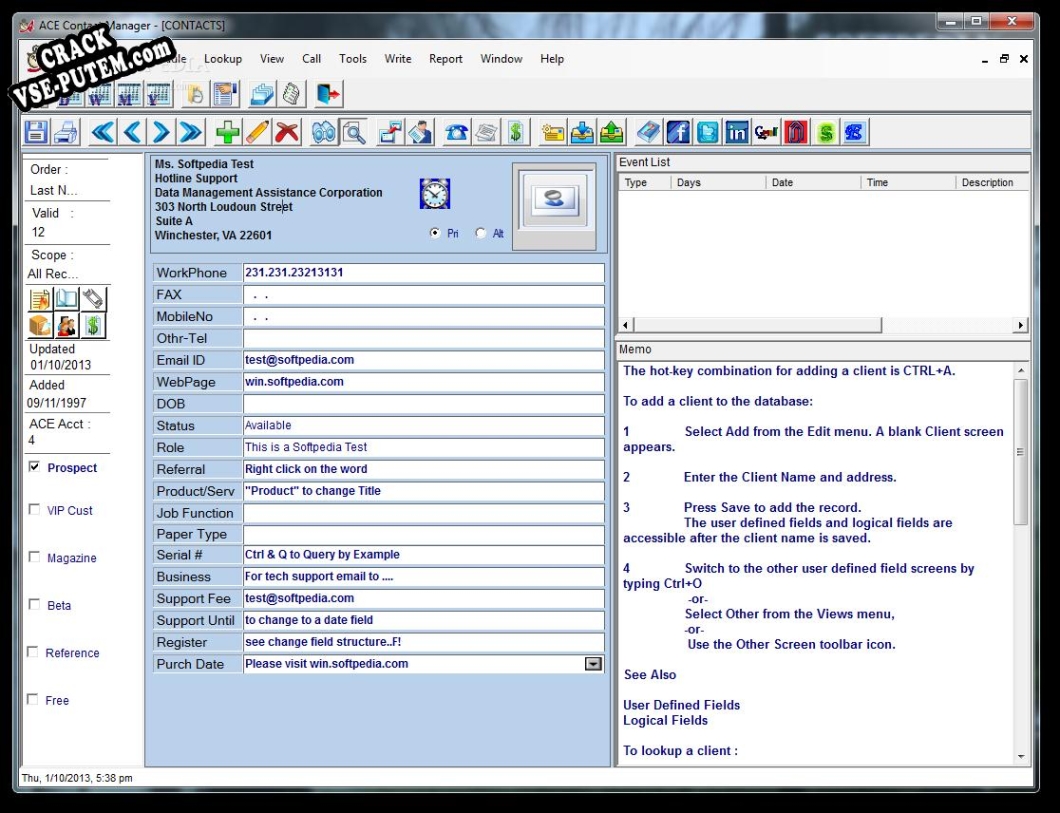
Task: Click the Event List horizontal scrollbar thumb
Action: click(758, 325)
